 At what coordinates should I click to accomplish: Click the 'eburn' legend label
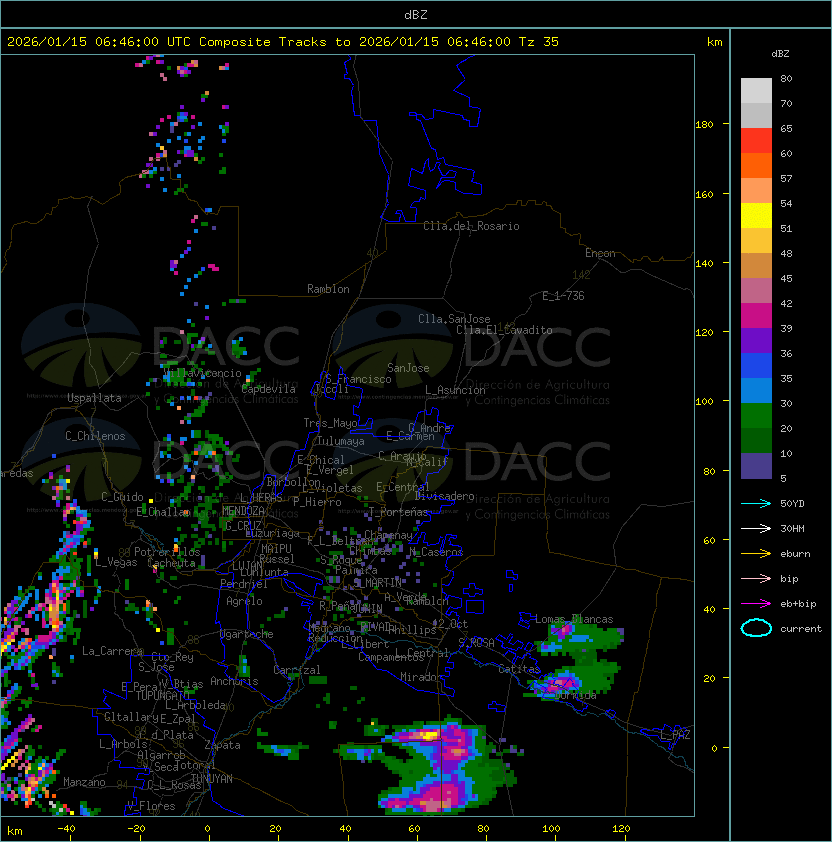(x=795, y=554)
